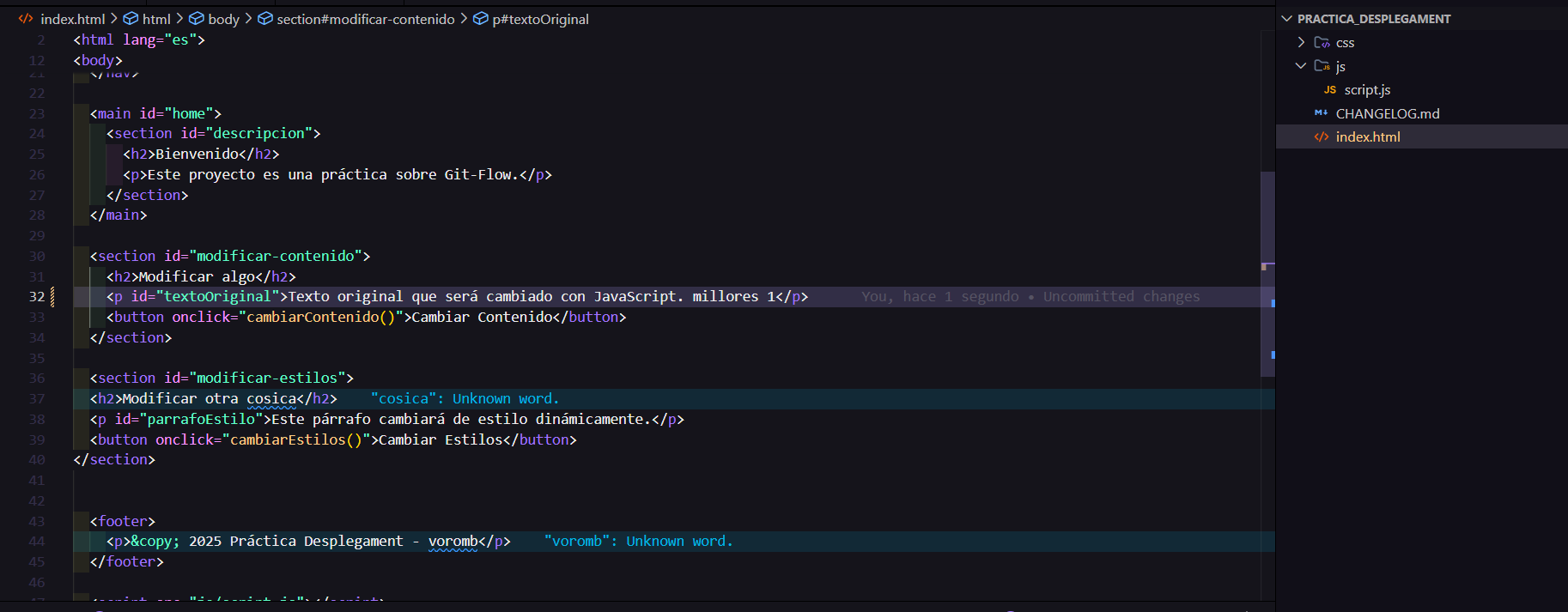Click the "cosica": Unknown word message
This screenshot has height=612, width=1568.
pos(465,399)
